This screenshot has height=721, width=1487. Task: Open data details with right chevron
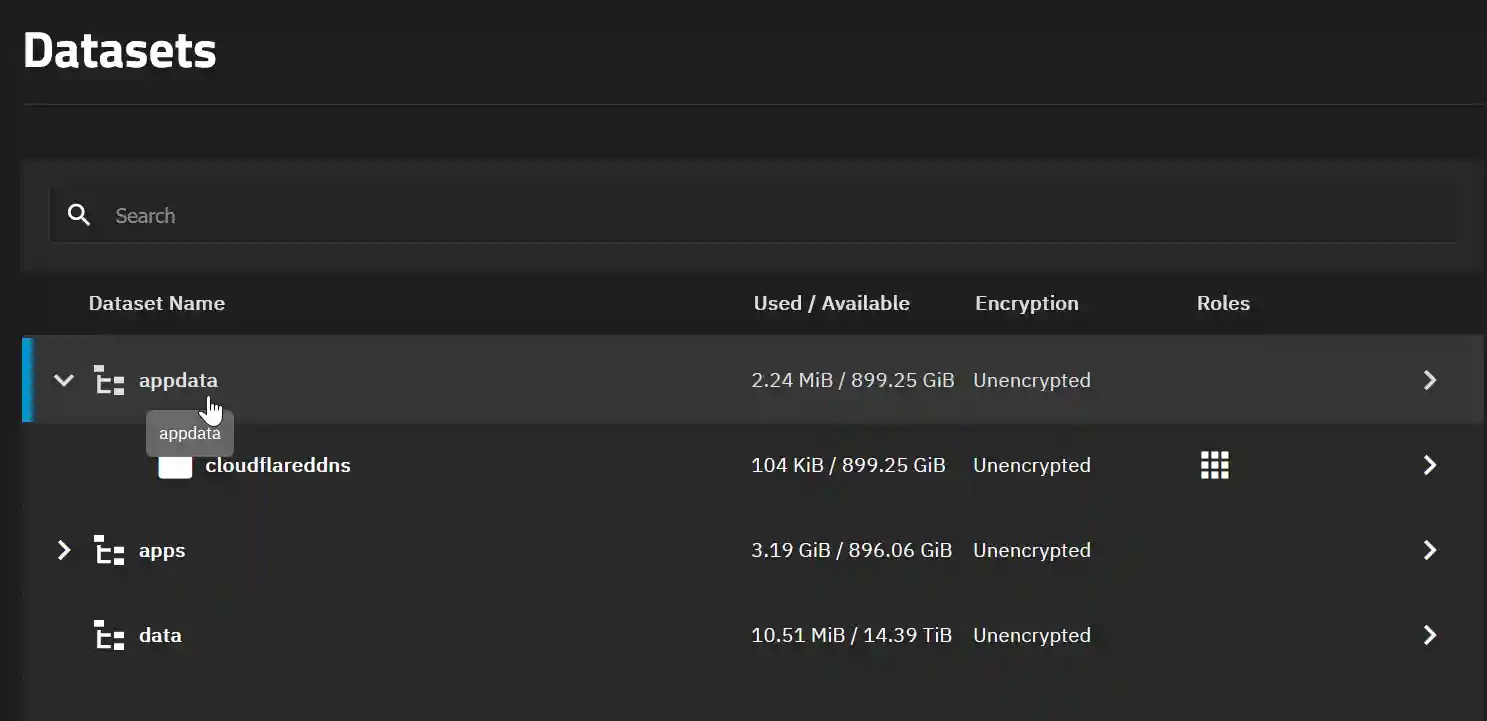(x=1430, y=635)
